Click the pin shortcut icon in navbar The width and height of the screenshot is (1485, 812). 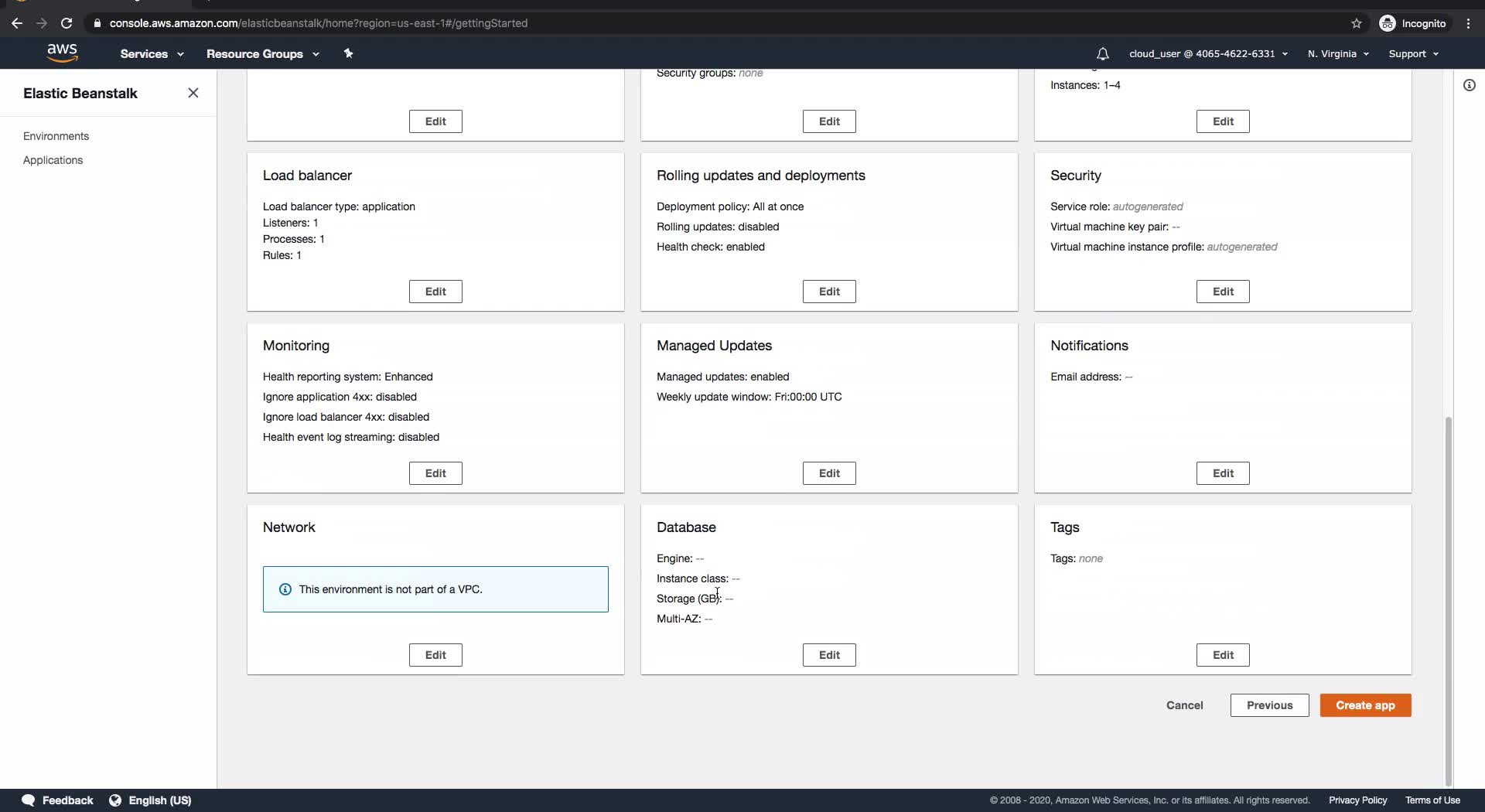click(x=348, y=53)
